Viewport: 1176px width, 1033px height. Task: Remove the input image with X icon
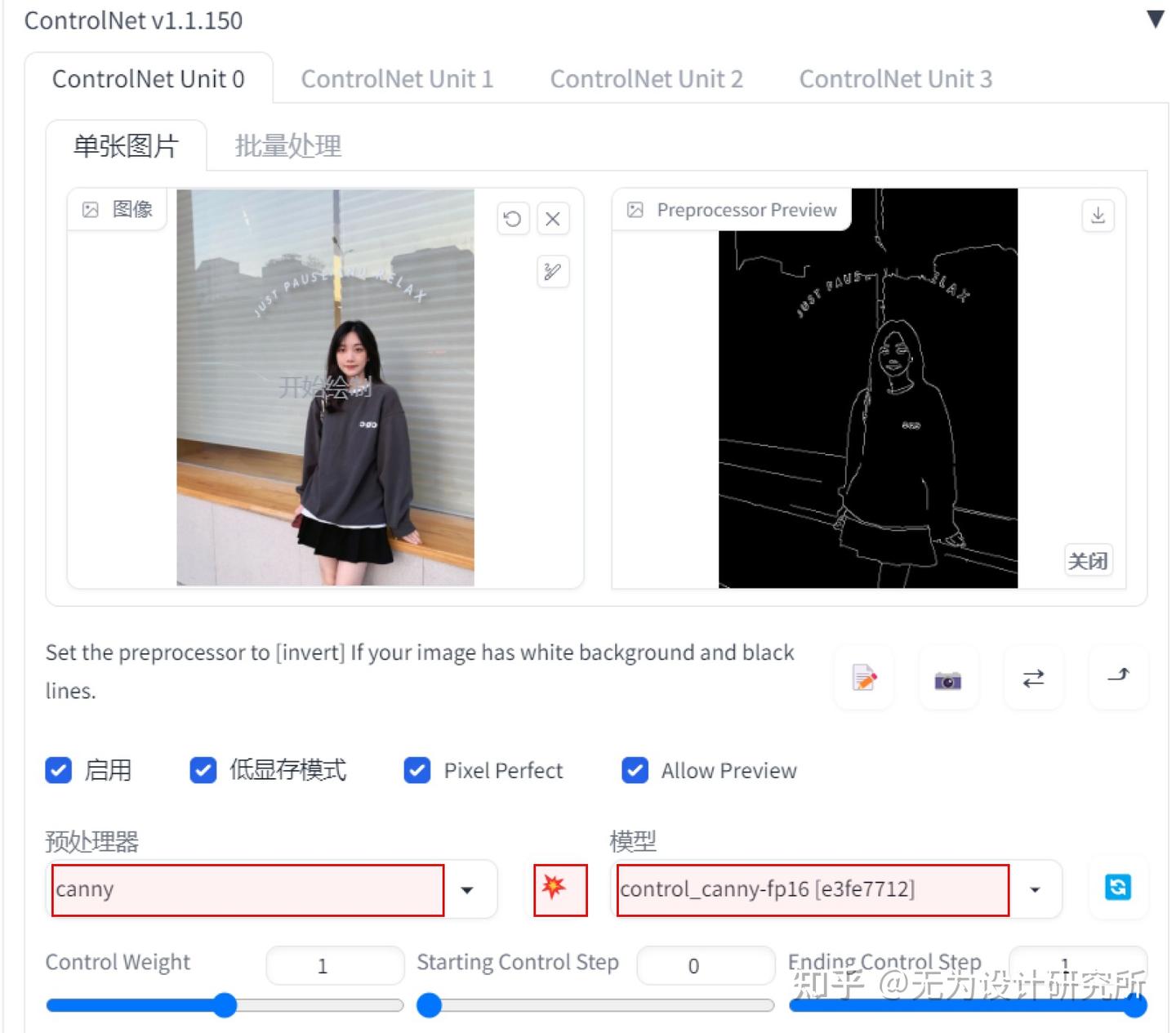[x=553, y=219]
